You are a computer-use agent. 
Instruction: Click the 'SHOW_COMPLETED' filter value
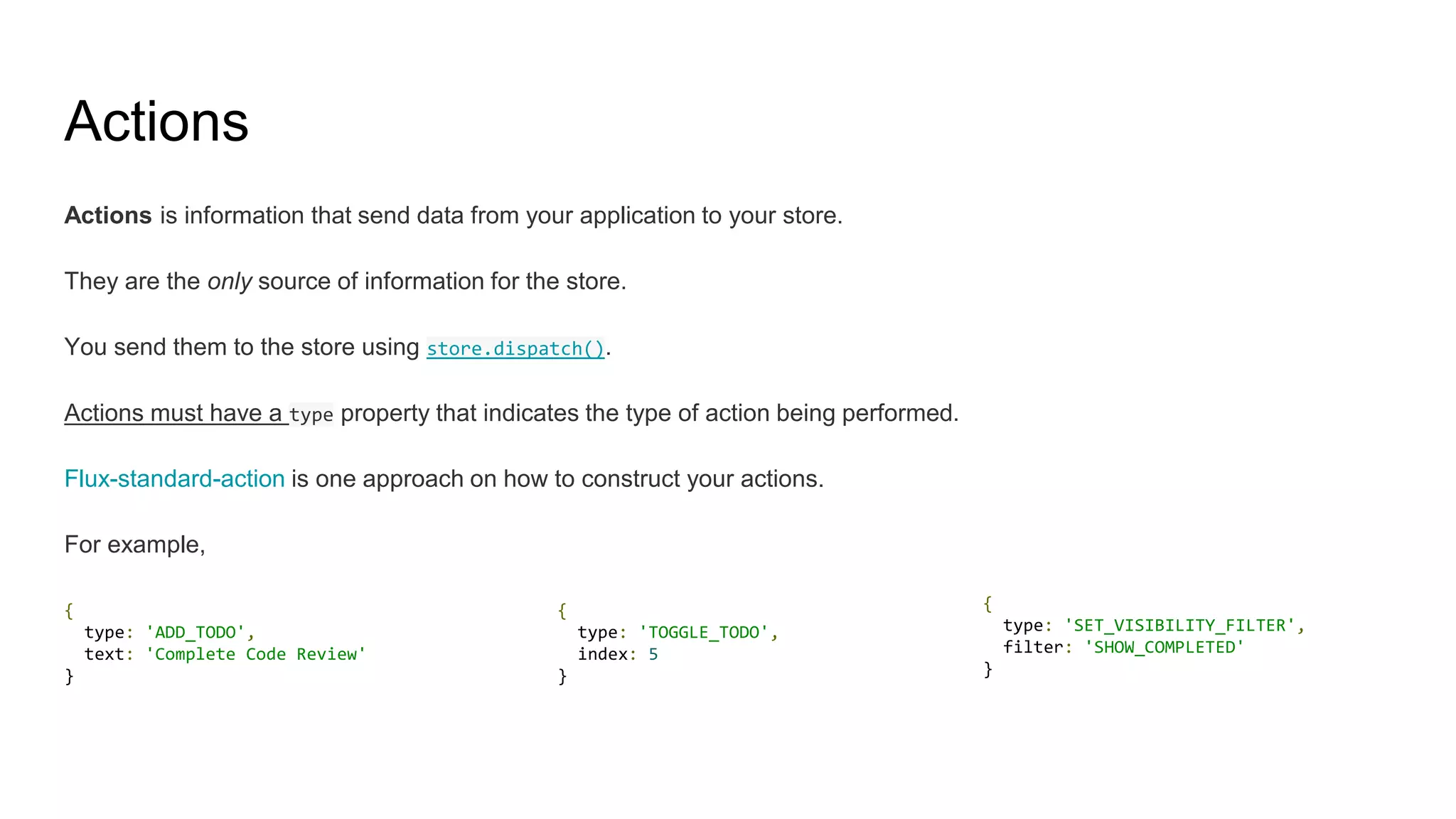(1165, 647)
